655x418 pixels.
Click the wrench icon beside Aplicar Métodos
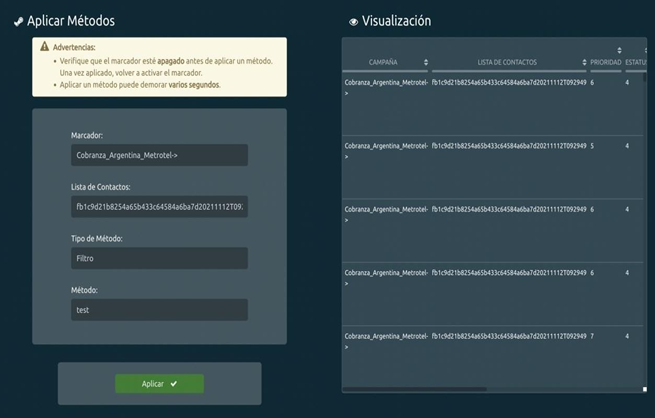pyautogui.click(x=18, y=21)
